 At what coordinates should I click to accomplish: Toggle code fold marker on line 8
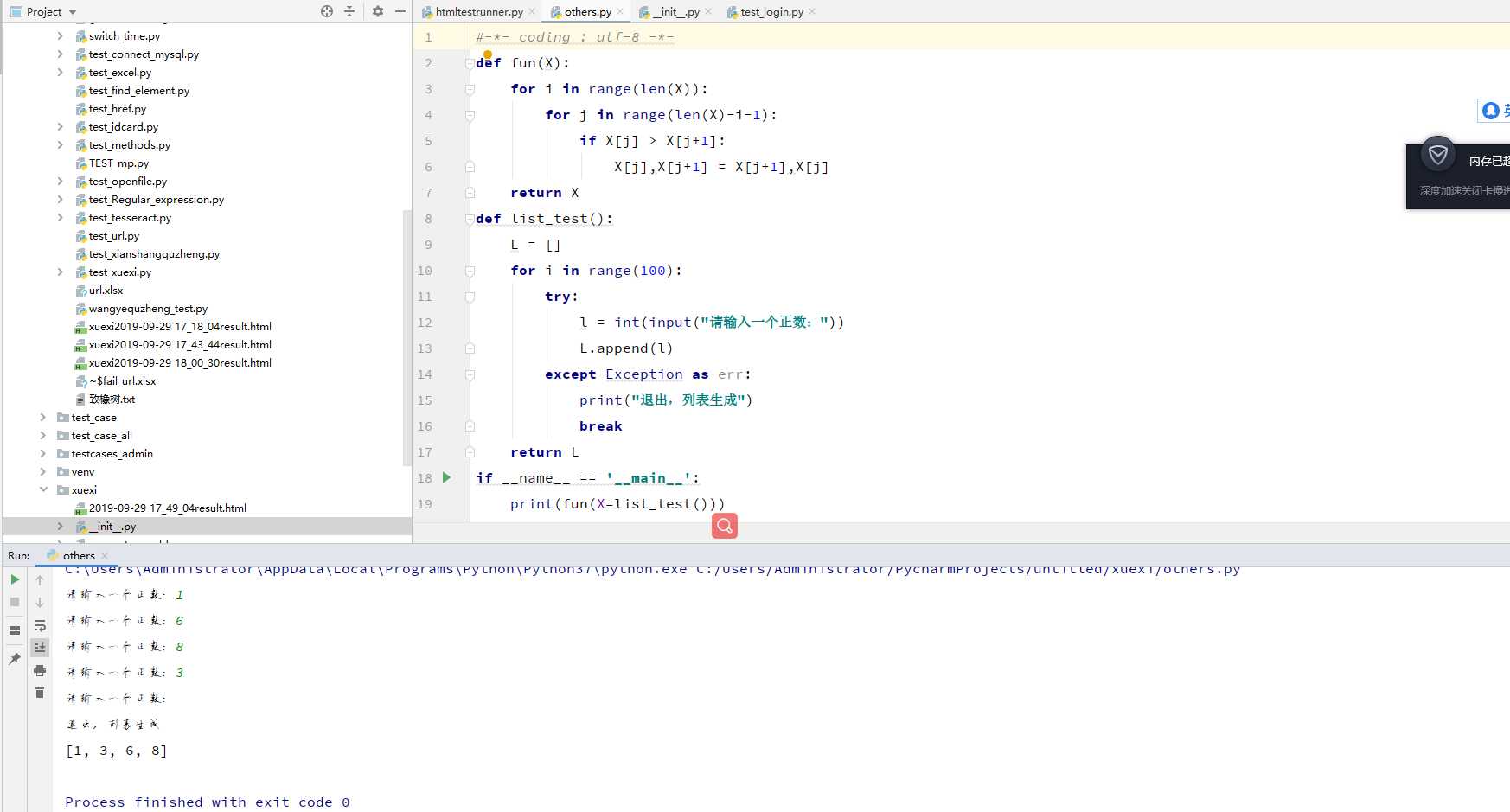pyautogui.click(x=470, y=219)
